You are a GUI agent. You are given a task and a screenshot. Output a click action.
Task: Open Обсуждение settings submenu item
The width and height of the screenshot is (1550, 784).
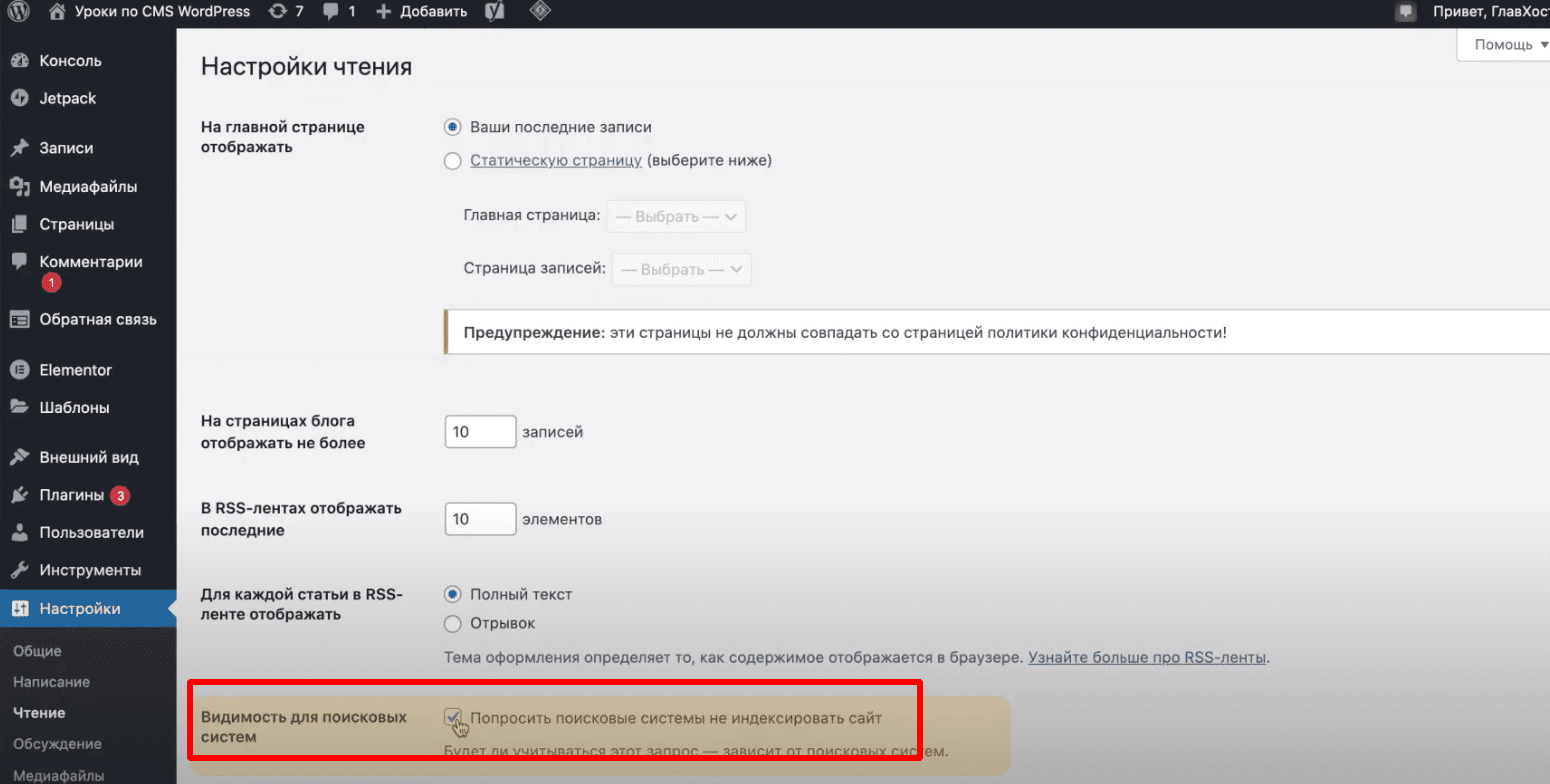click(x=57, y=744)
